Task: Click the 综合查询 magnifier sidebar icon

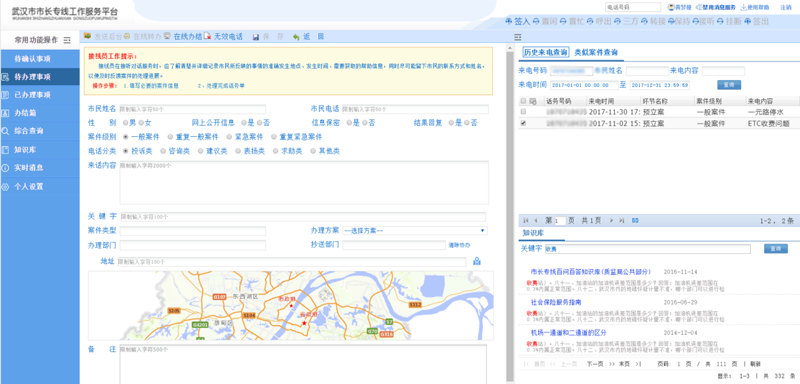Action: coord(5,131)
